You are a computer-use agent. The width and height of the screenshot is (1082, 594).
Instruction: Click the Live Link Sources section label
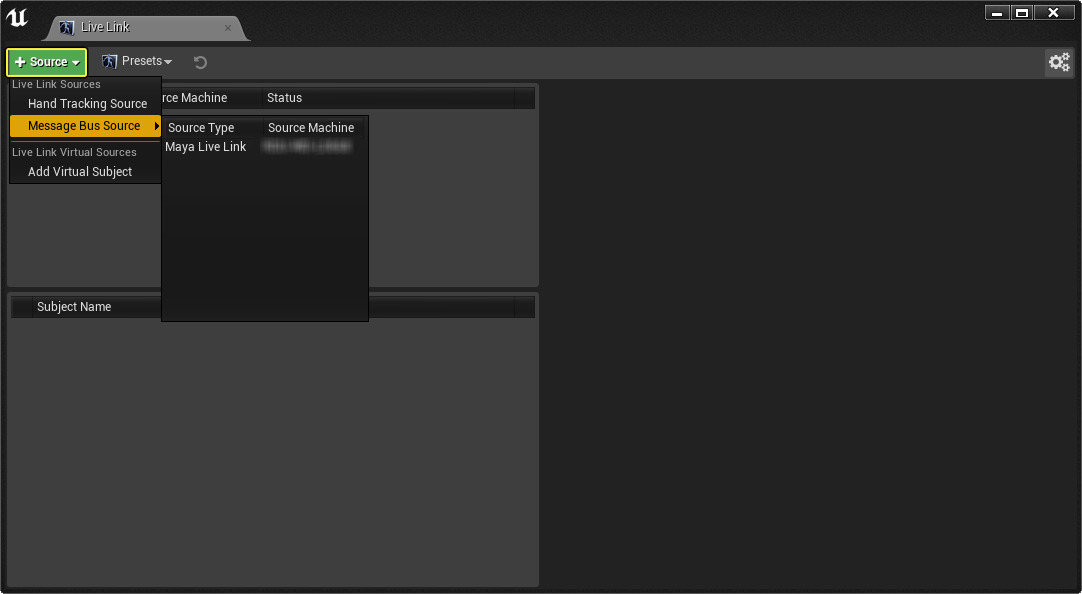[56, 84]
